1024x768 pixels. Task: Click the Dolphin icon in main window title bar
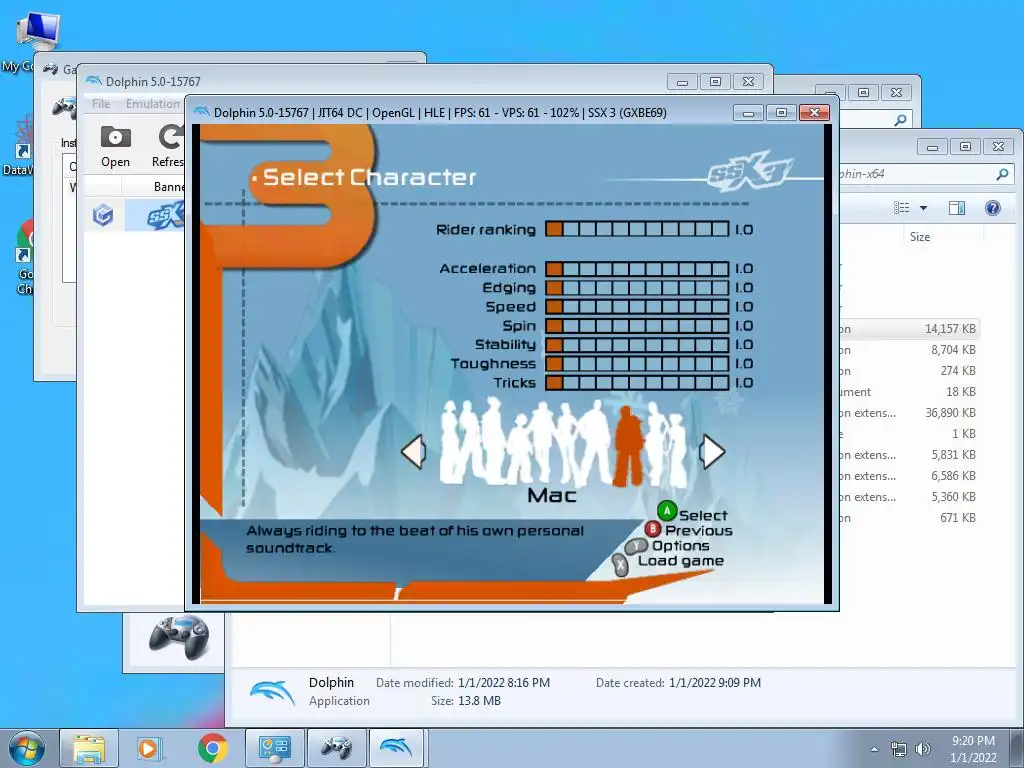(x=94, y=82)
